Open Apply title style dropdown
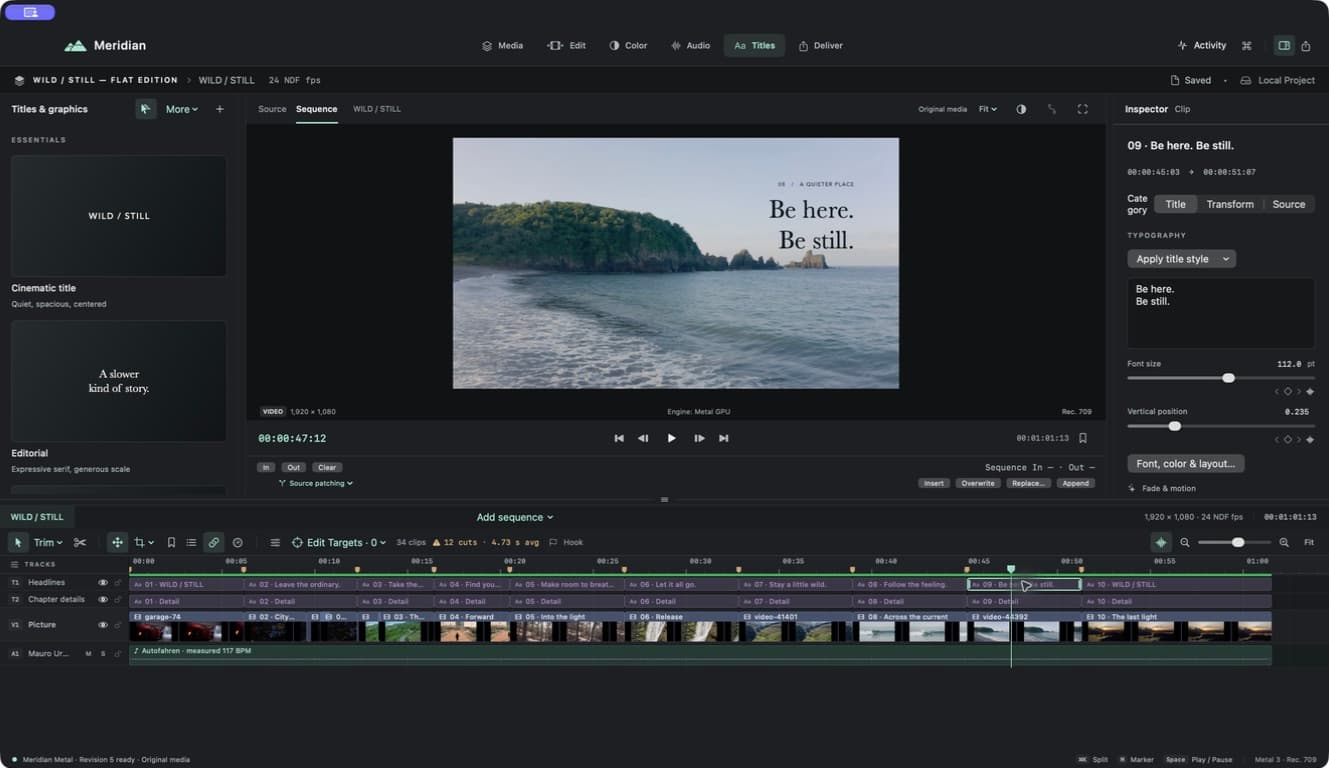The width and height of the screenshot is (1329, 768). [x=1181, y=259]
